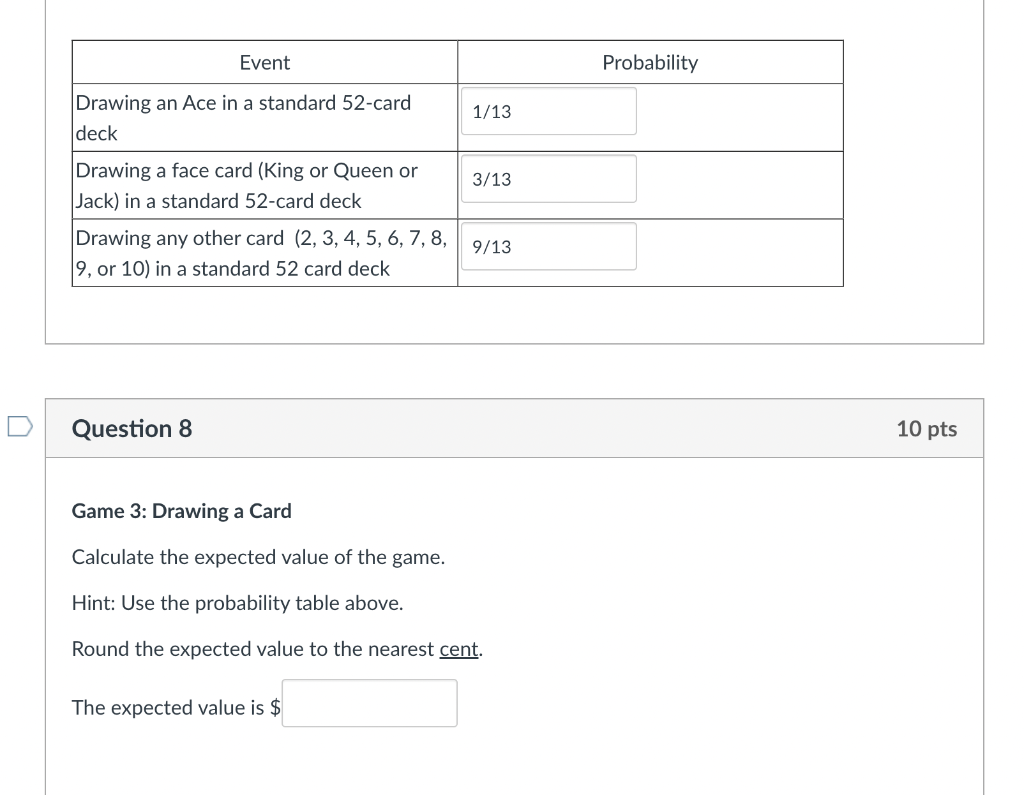Click the Game 3: Drawing a Card heading
Image resolution: width=1024 pixels, height=795 pixels.
pos(181,511)
